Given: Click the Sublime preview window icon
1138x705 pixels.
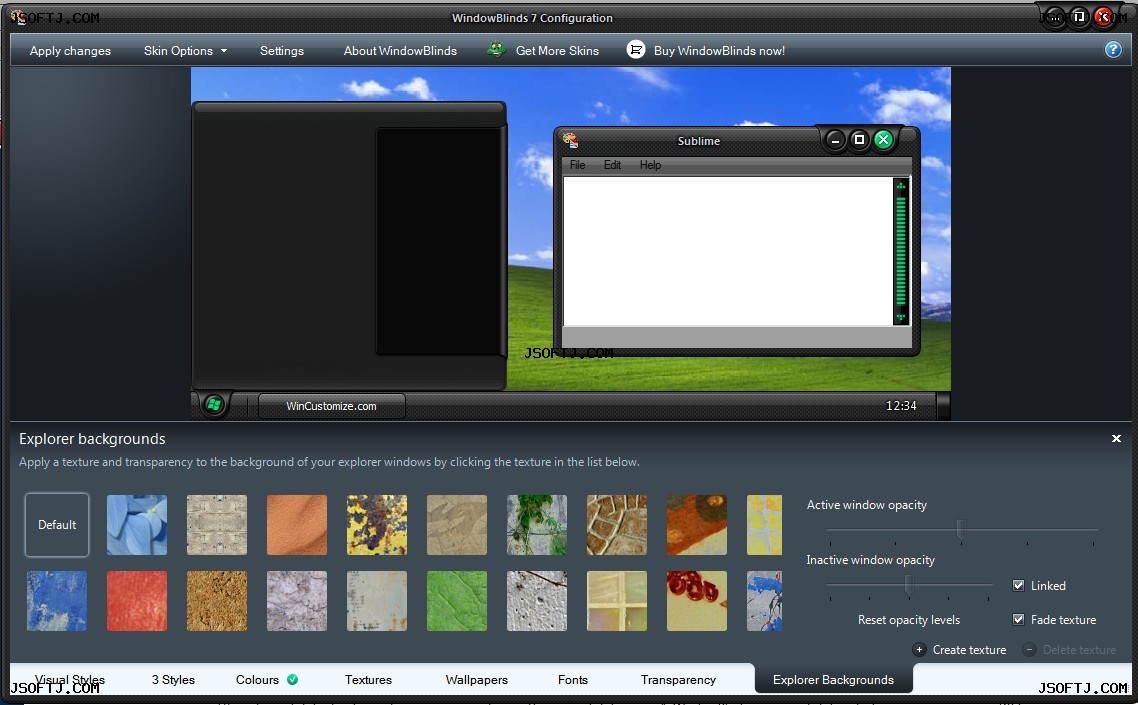Looking at the screenshot, I should coord(570,140).
